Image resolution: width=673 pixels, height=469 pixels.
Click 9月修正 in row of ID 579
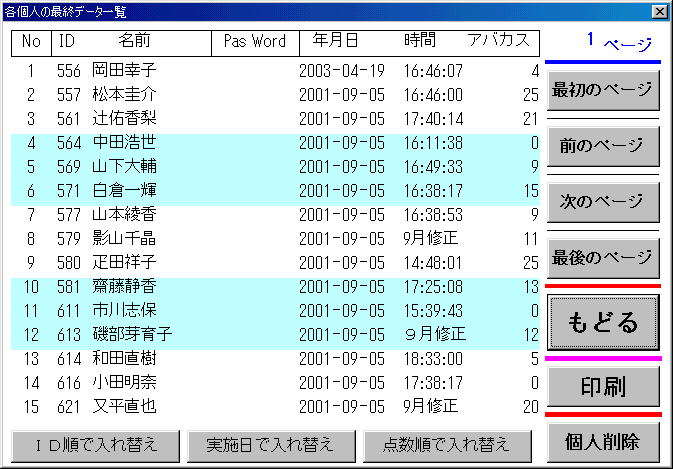pyautogui.click(x=430, y=239)
